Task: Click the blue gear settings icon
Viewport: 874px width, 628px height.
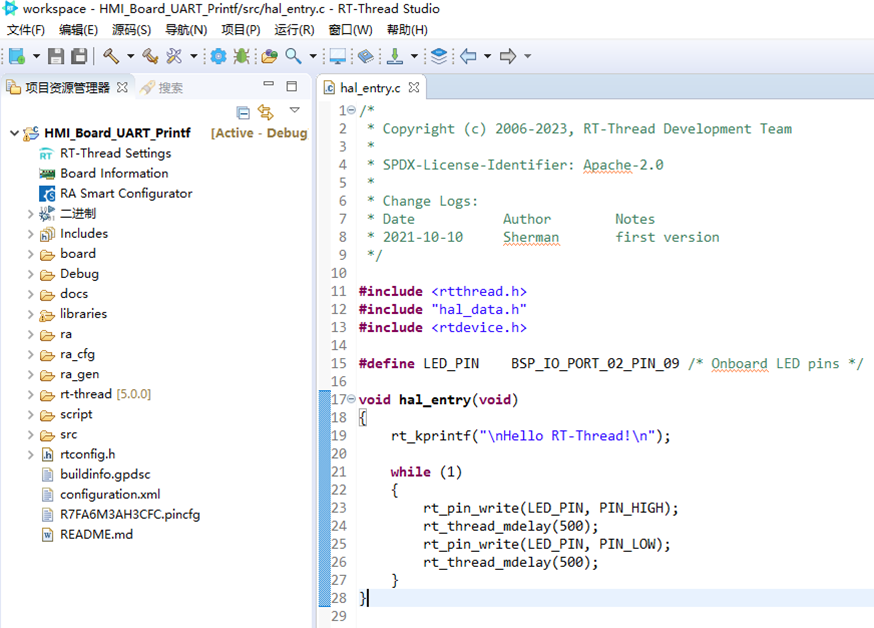Action: (x=218, y=56)
